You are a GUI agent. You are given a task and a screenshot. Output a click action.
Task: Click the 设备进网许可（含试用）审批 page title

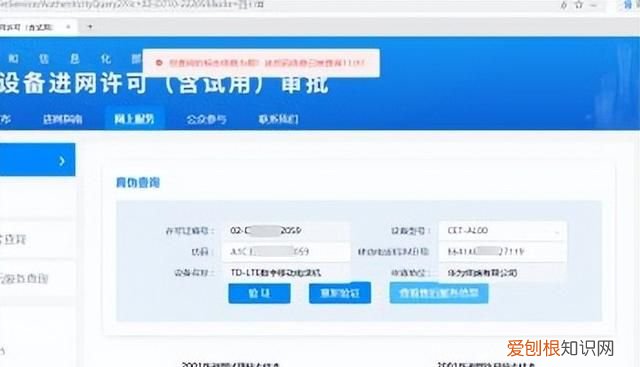pyautogui.click(x=164, y=84)
